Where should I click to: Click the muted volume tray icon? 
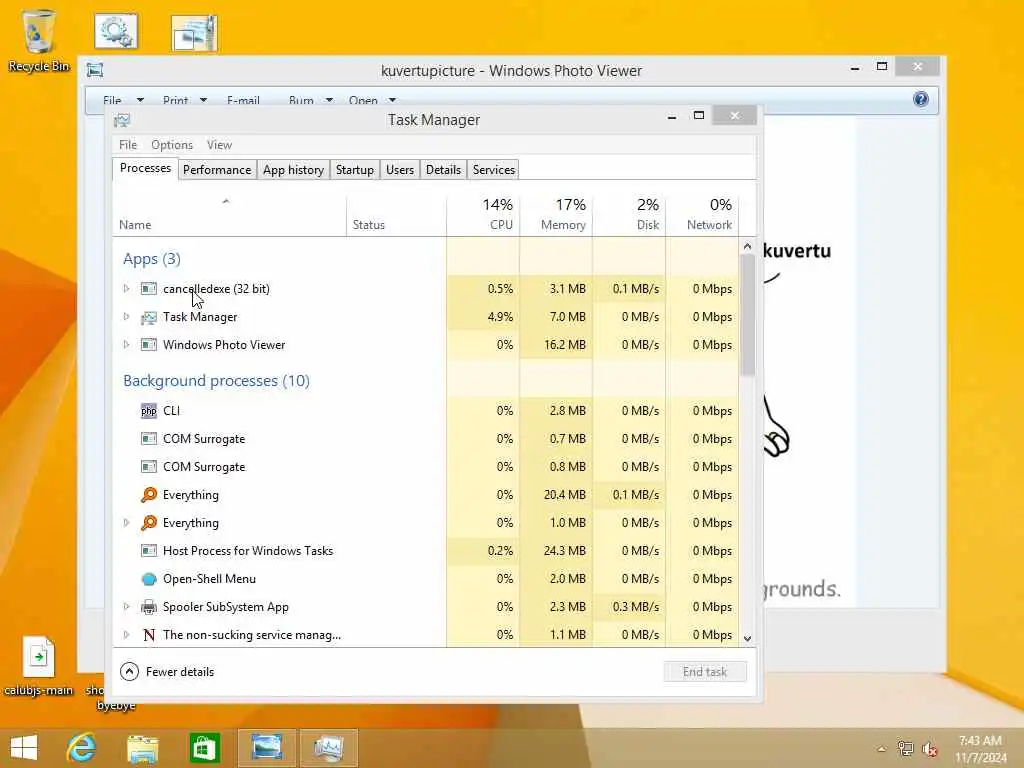(929, 748)
